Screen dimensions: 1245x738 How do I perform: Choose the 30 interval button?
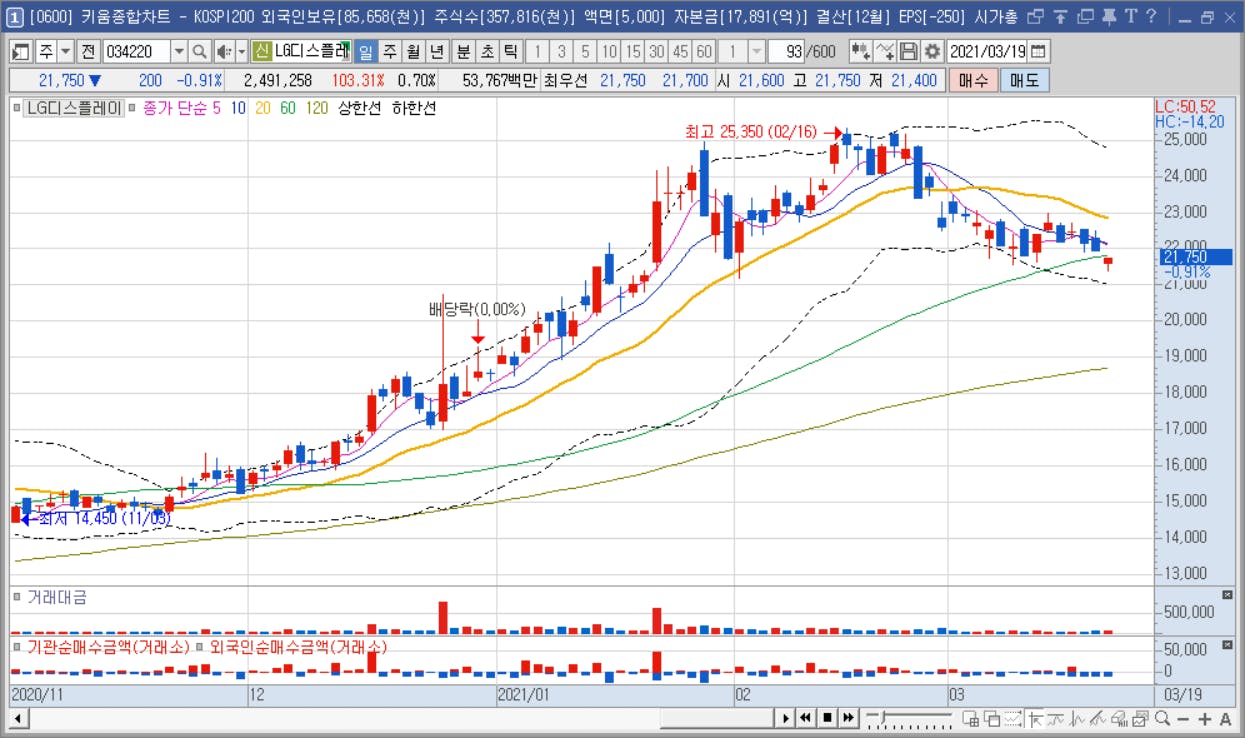pyautogui.click(x=656, y=51)
